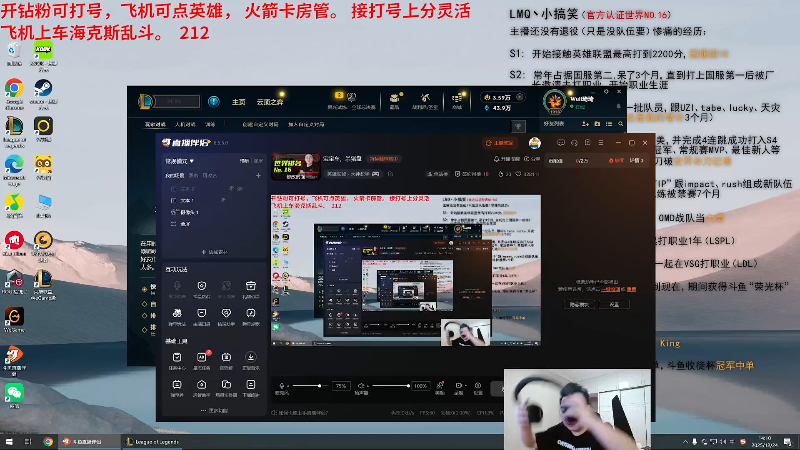Screen dimensions: 800x450
Task: Select the 训练 sub-tab in League client
Action: [x=210, y=124]
